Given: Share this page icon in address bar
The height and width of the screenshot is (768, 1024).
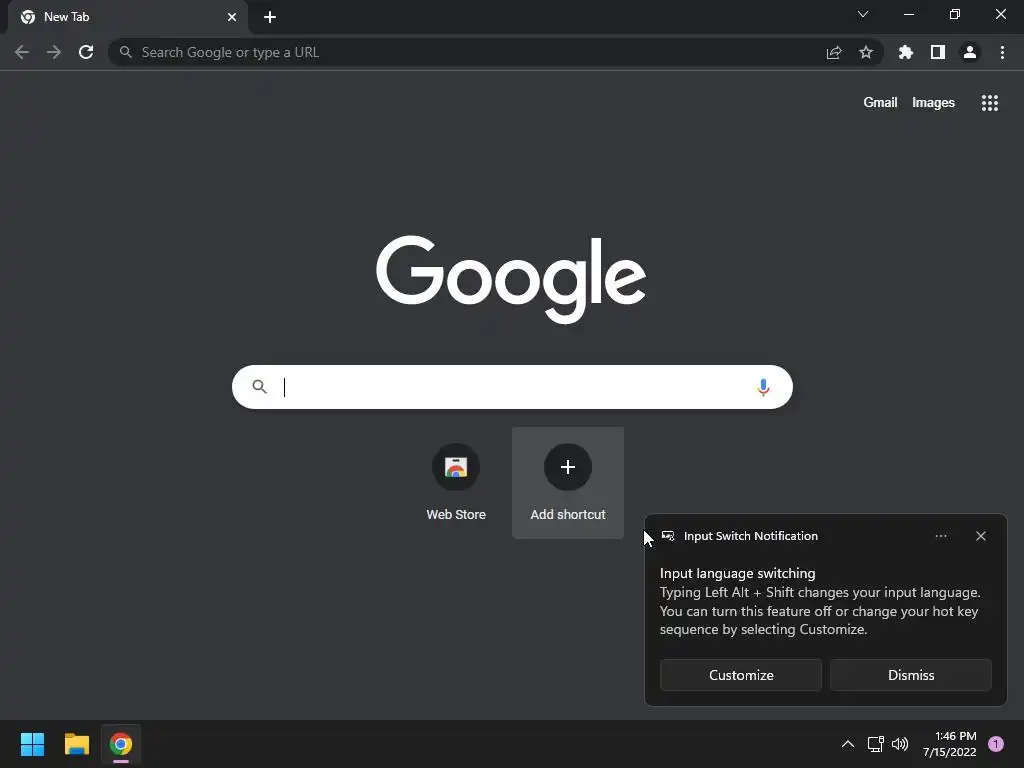Looking at the screenshot, I should tap(834, 53).
